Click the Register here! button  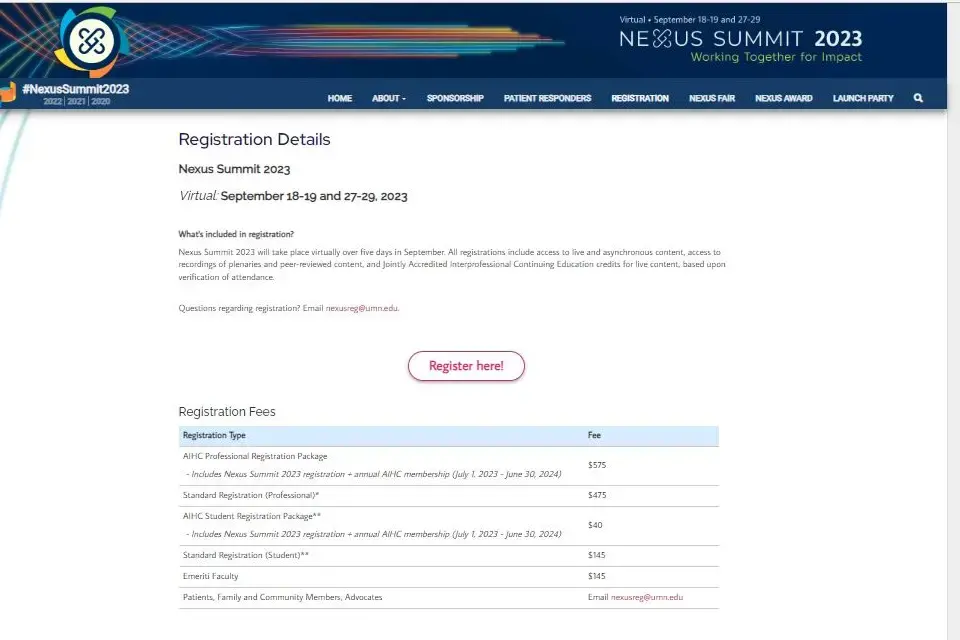click(466, 366)
